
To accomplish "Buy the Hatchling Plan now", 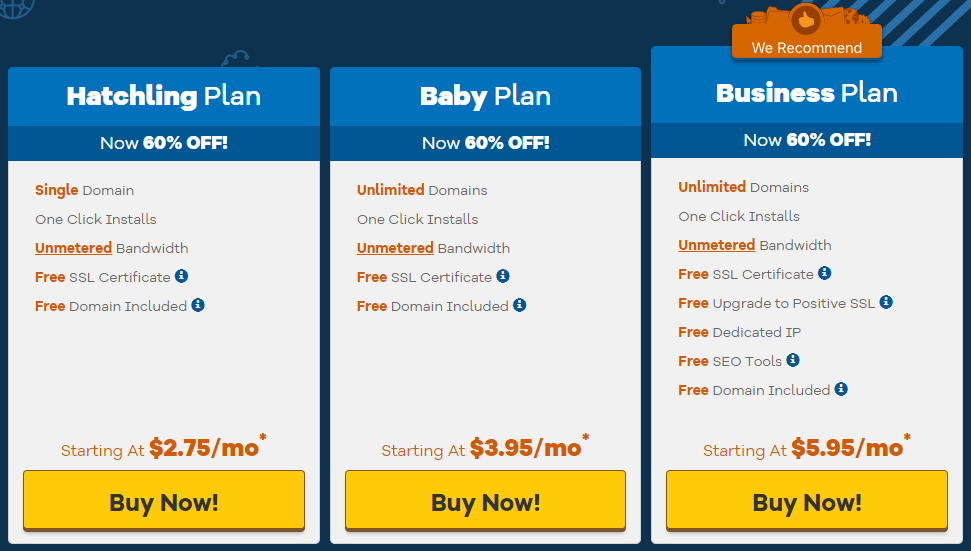I will pos(164,500).
